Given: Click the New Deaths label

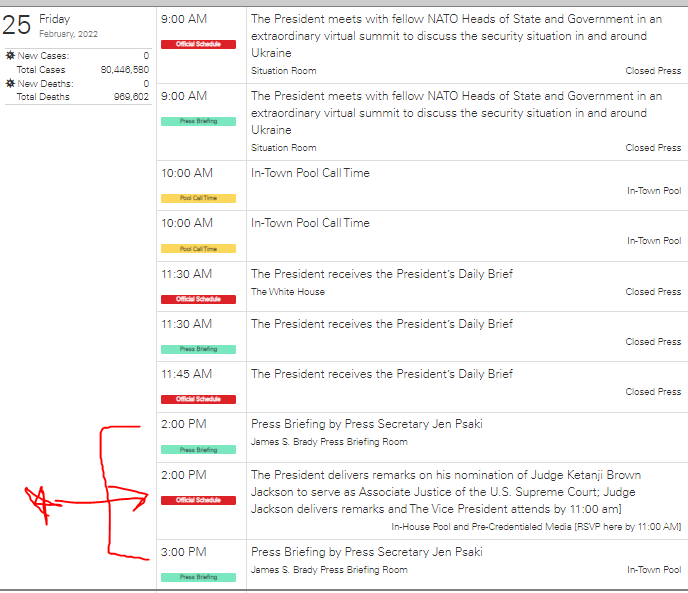Looking at the screenshot, I should coord(45,83).
